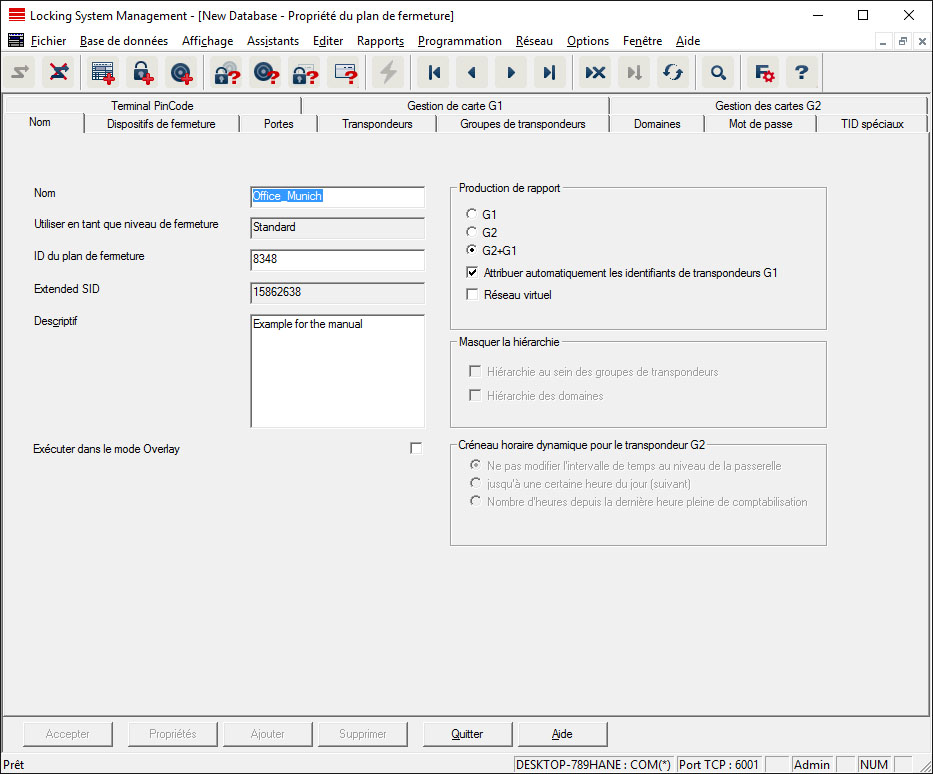Click the refresh arrows toolbar icon
Screen dimensions: 933x774
tap(673, 73)
